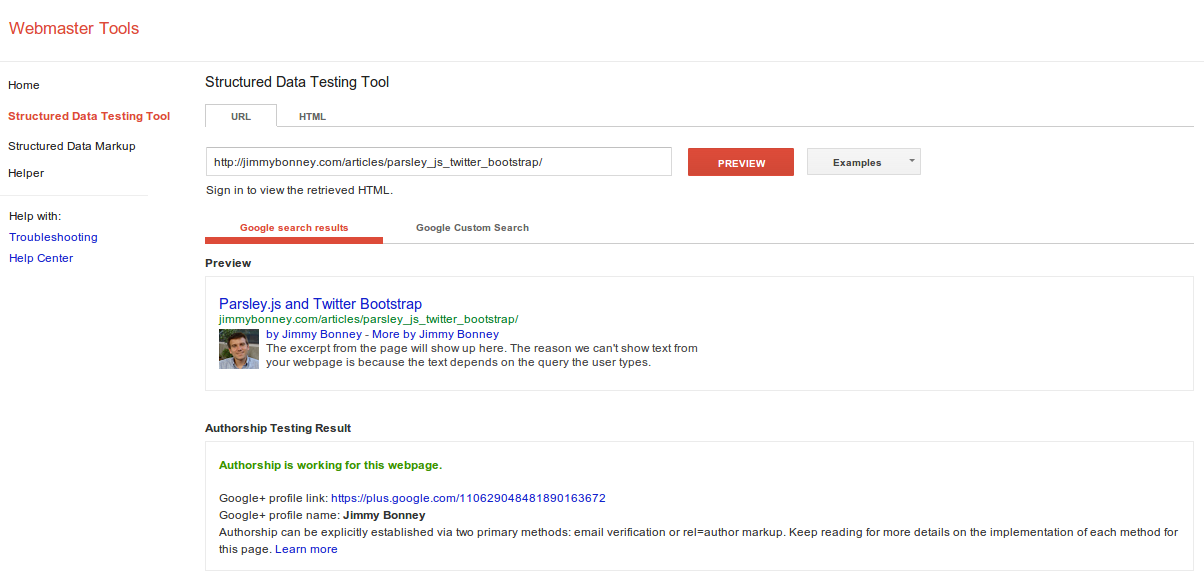Open the Webmaster Tools home page

pos(23,85)
